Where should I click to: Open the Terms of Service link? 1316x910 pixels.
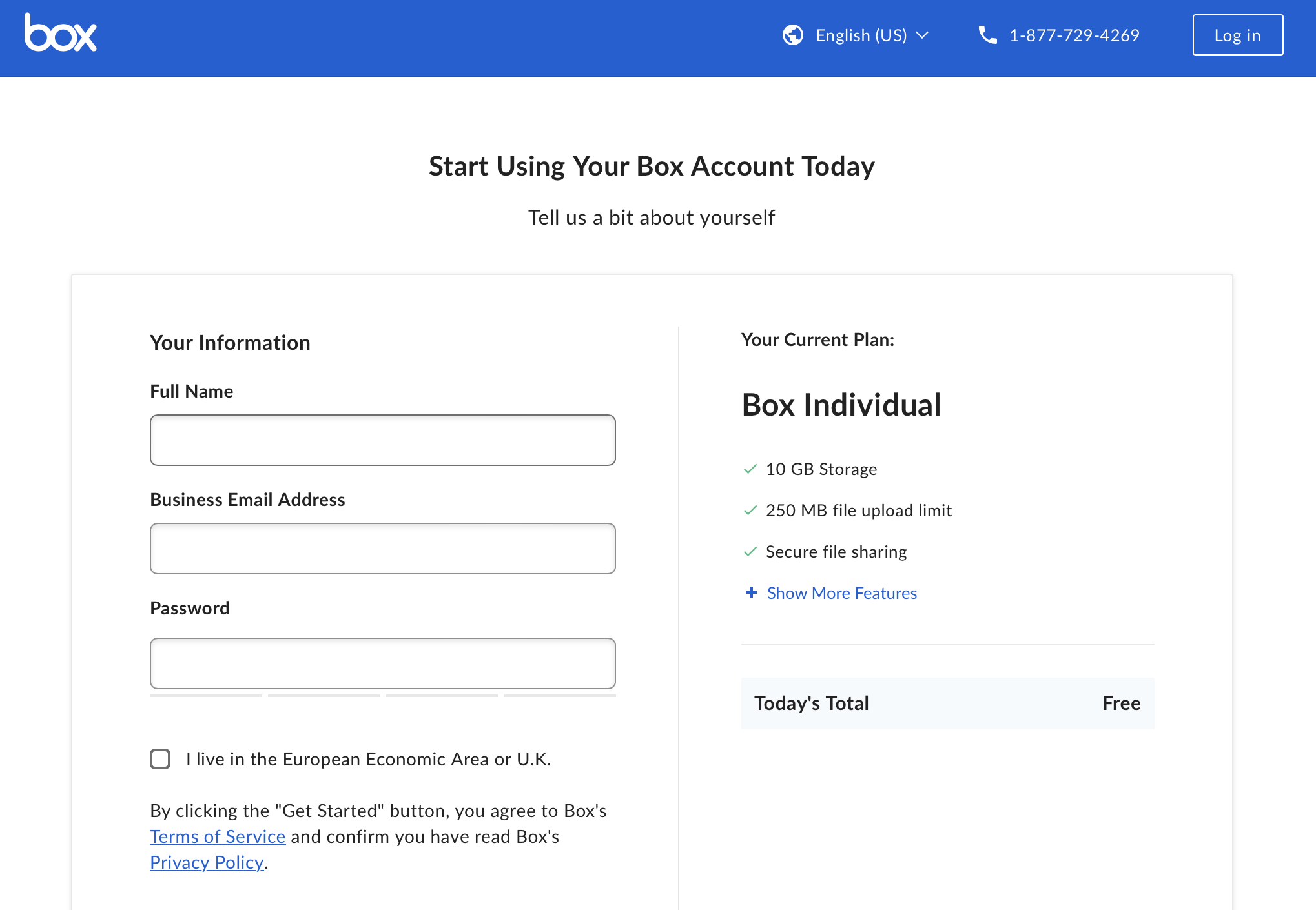click(x=218, y=836)
